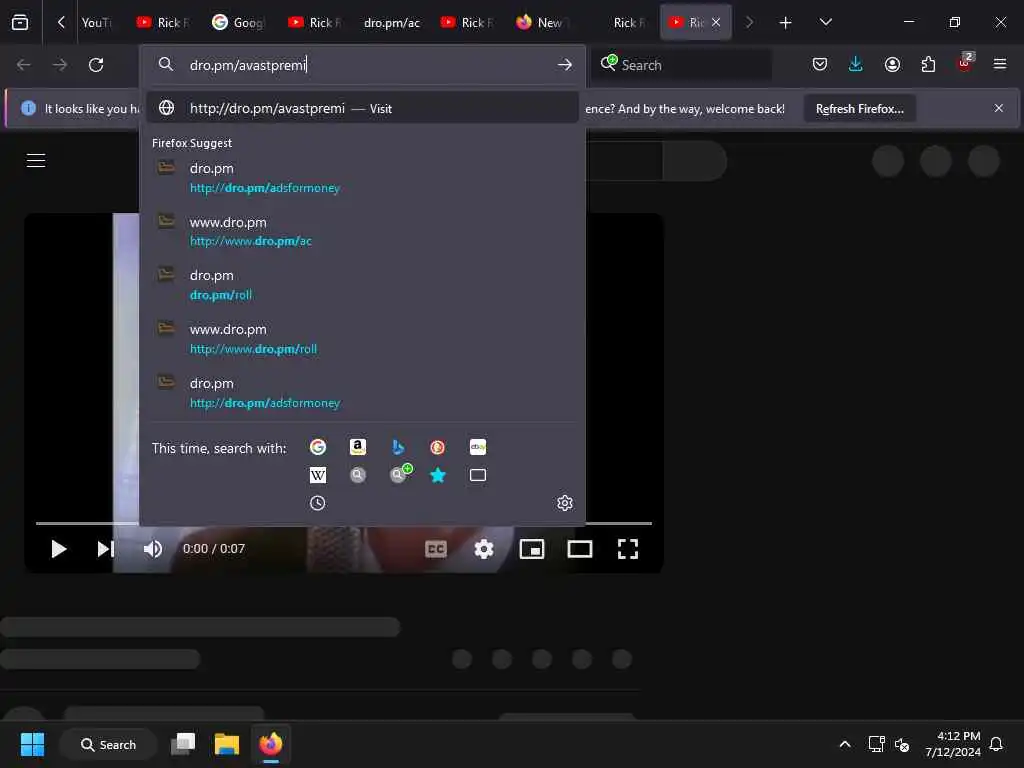Open the network status tray icon
The height and width of the screenshot is (768, 1024).
(876, 744)
